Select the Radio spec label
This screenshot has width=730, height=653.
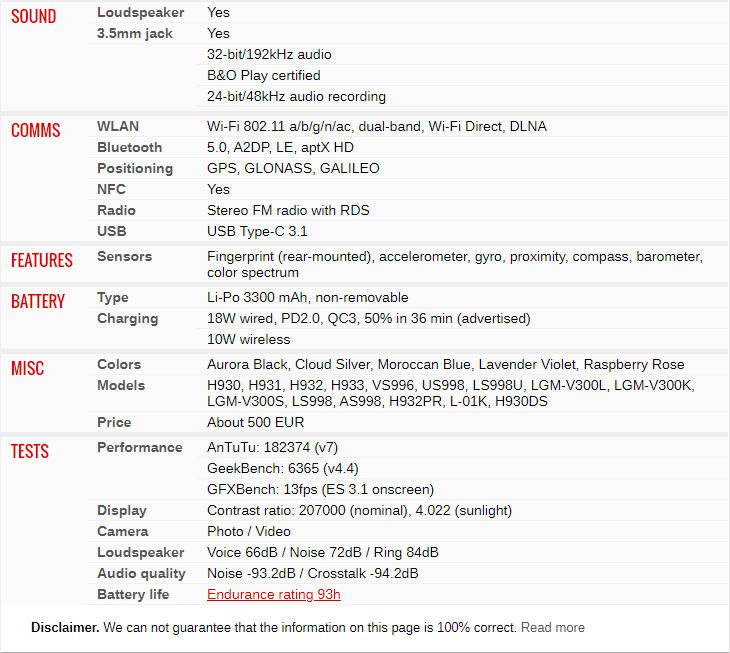[x=116, y=211]
